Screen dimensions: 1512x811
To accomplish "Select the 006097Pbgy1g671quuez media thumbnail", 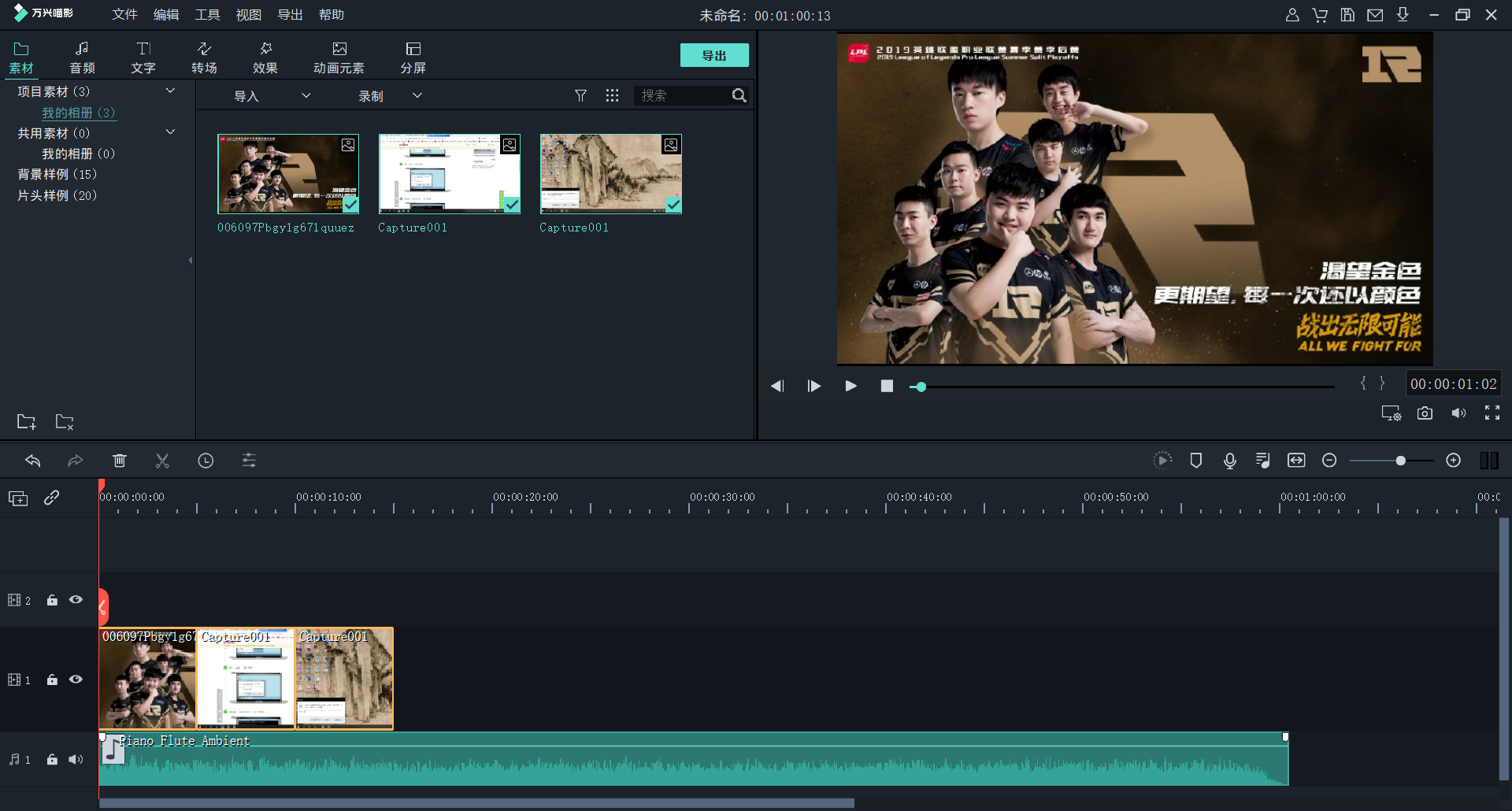I will [288, 174].
